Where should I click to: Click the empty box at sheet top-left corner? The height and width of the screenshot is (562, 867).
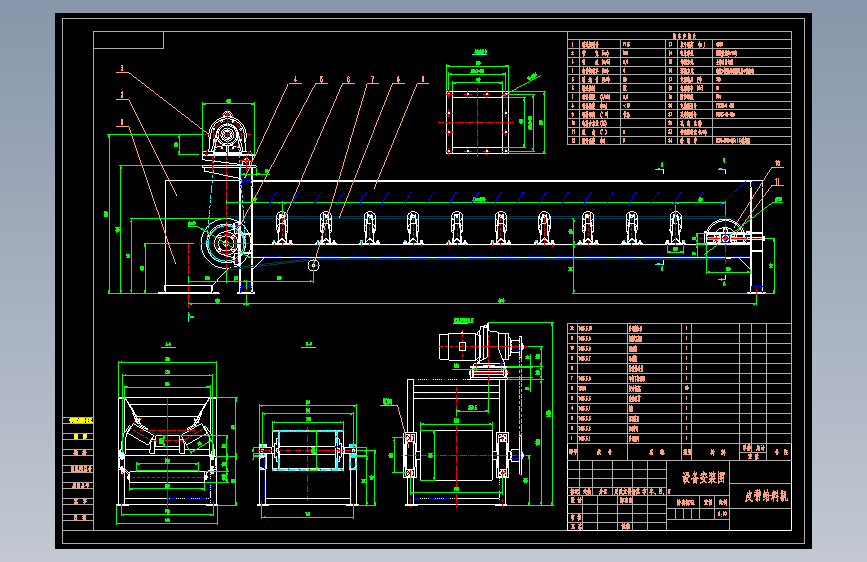[128, 40]
